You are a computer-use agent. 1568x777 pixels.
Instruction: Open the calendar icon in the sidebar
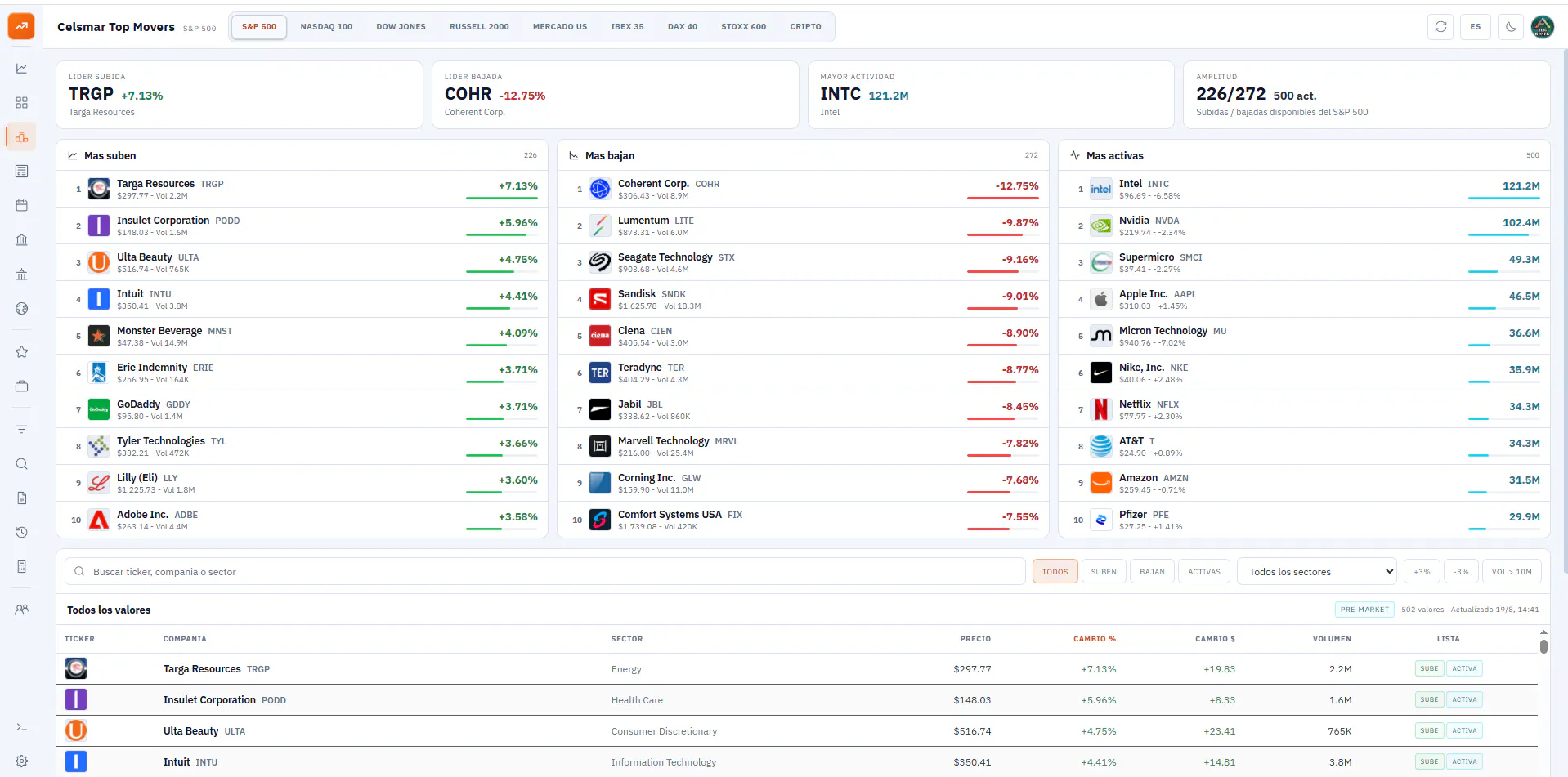point(22,206)
